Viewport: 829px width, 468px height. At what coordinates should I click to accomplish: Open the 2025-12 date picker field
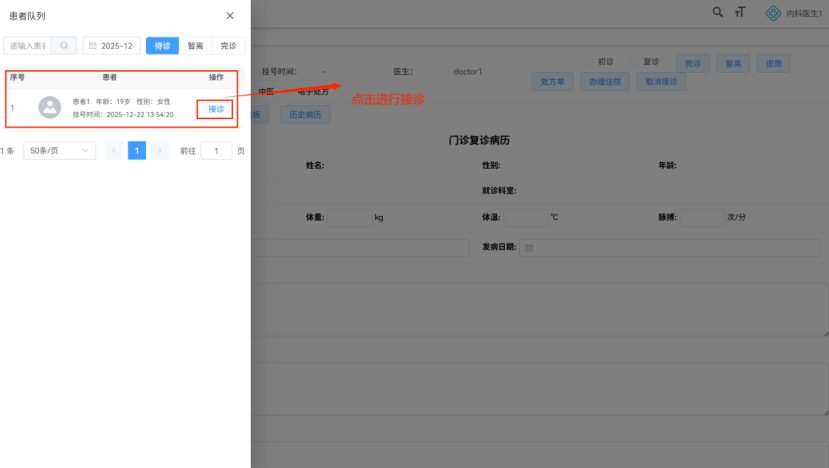click(x=118, y=46)
